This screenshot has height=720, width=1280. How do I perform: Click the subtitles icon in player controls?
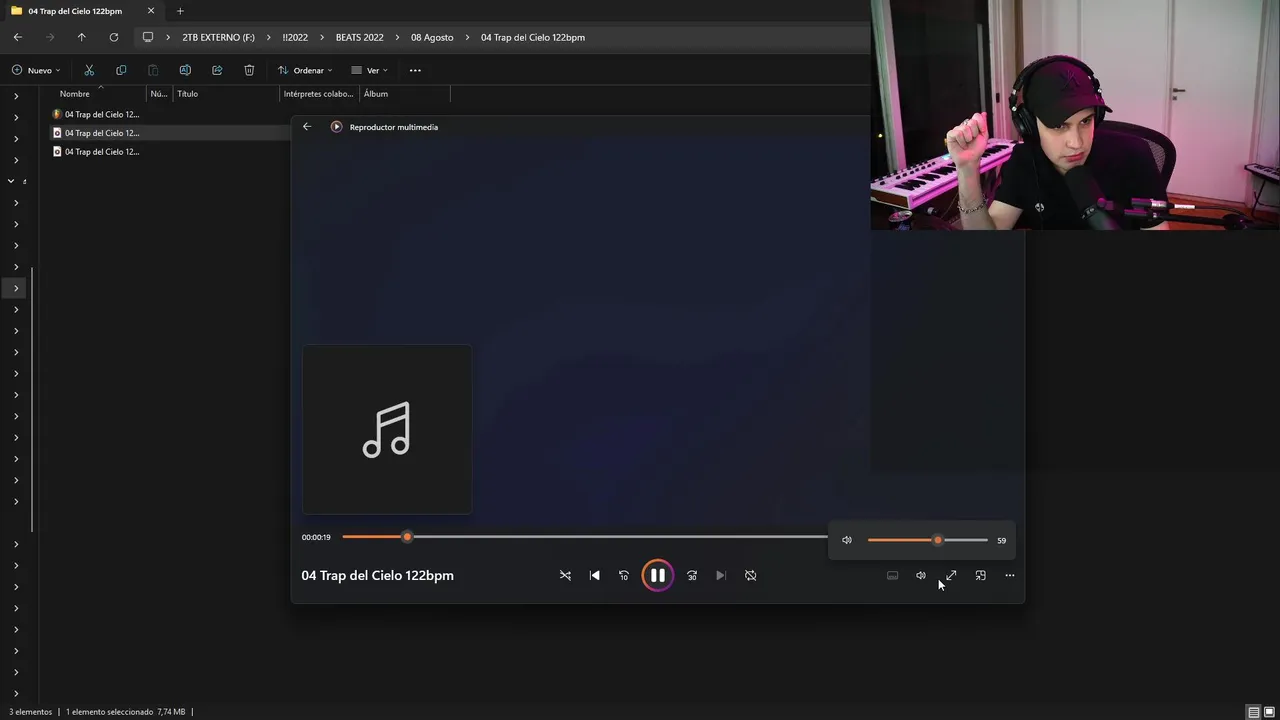click(893, 575)
